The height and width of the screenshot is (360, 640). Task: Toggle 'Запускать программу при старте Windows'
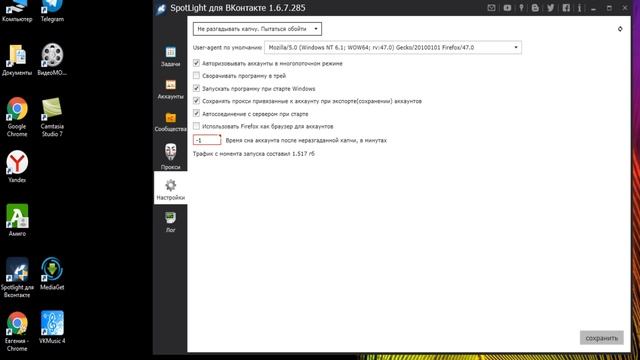coord(196,88)
